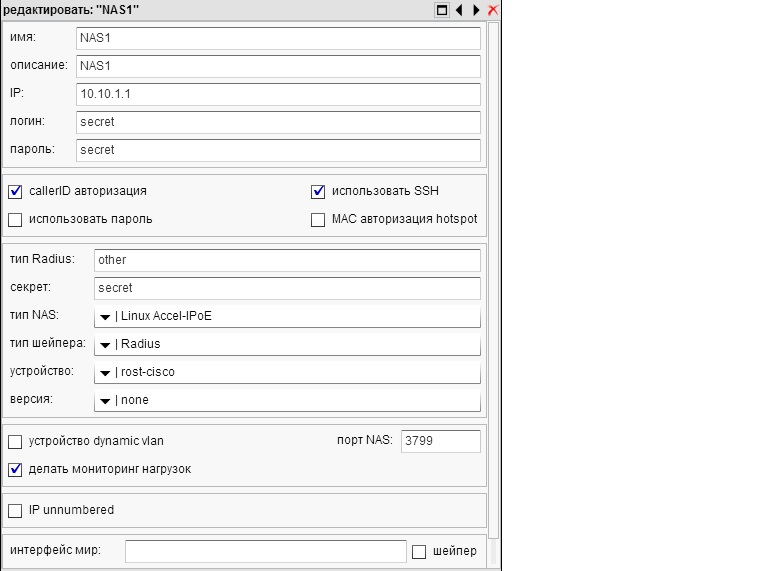Enable использовать пароль checkbox
768x571 pixels.
(x=15, y=220)
